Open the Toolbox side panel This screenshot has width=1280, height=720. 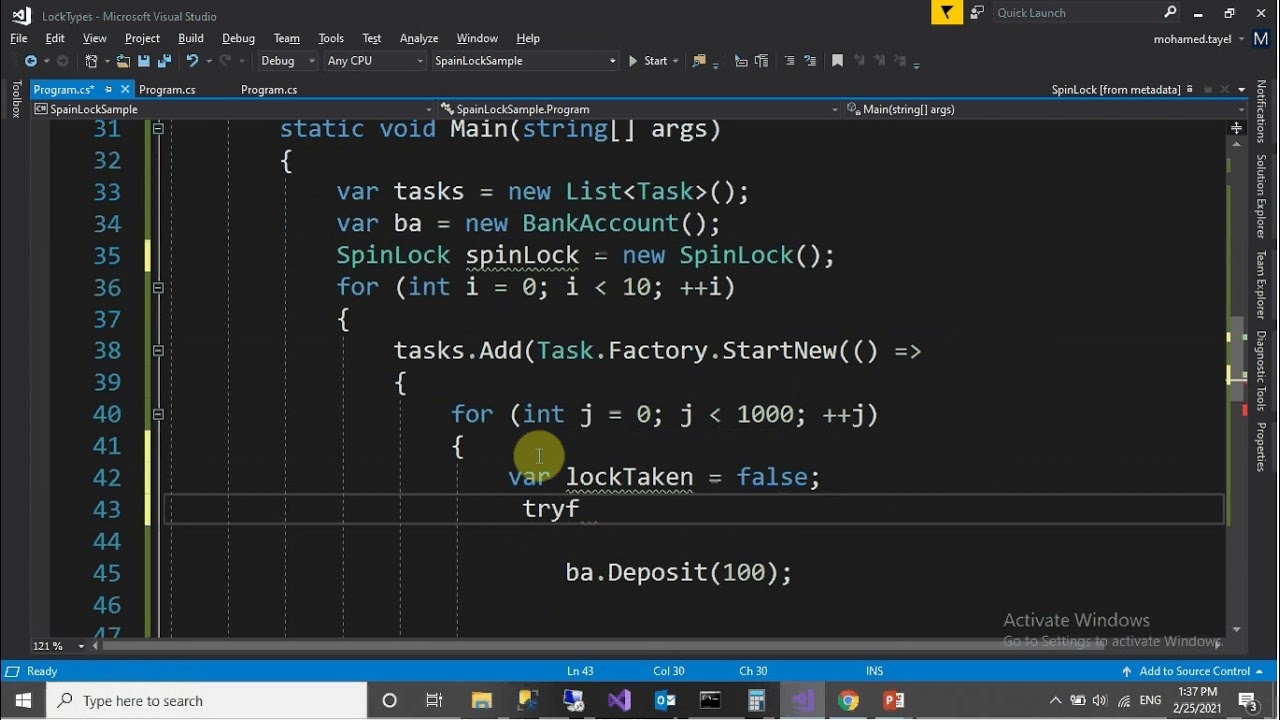16,100
